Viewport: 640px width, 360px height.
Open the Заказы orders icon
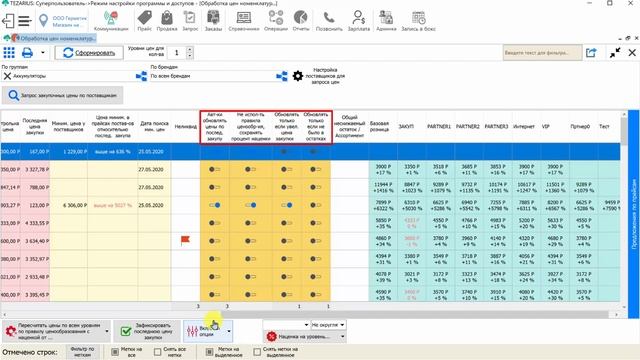point(213,21)
